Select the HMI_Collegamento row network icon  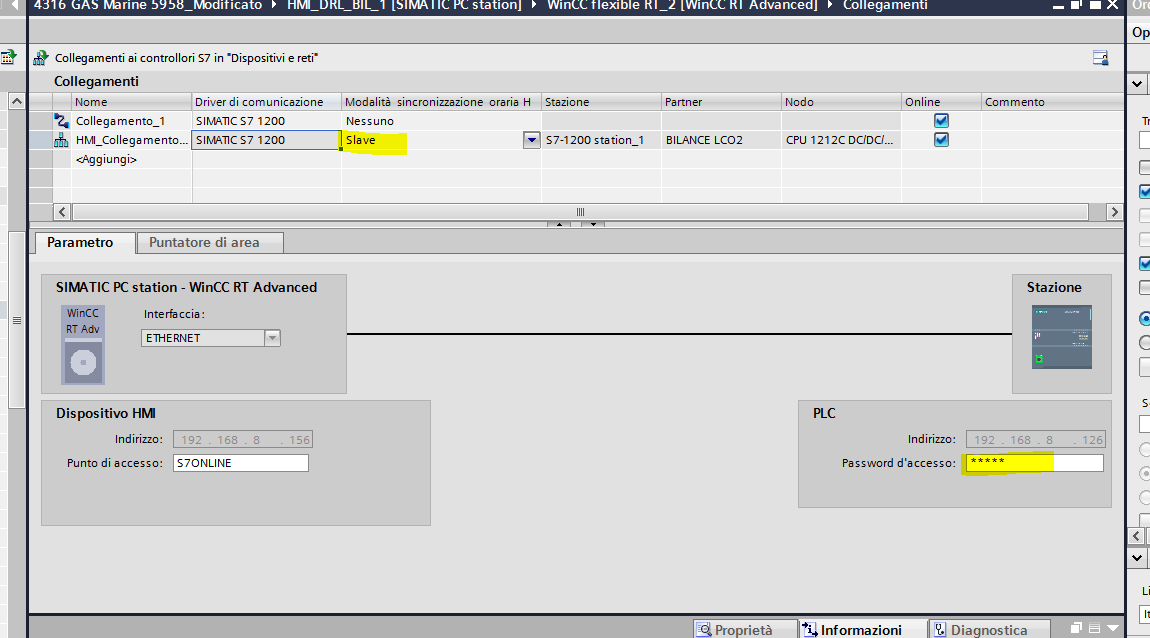coord(62,140)
